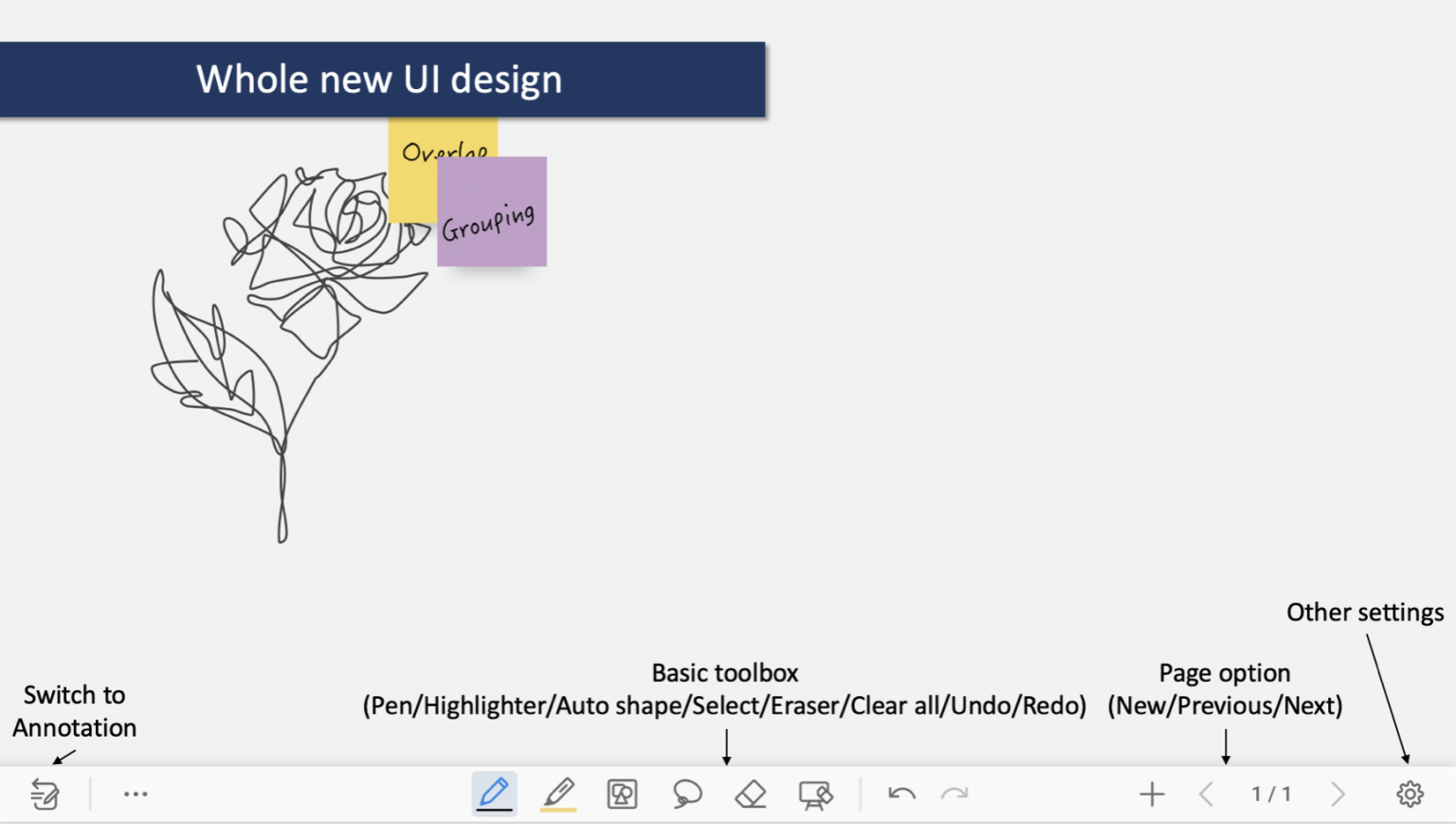The image size is (1456, 824).
Task: Add a new page with plus button
Action: coord(1152,794)
